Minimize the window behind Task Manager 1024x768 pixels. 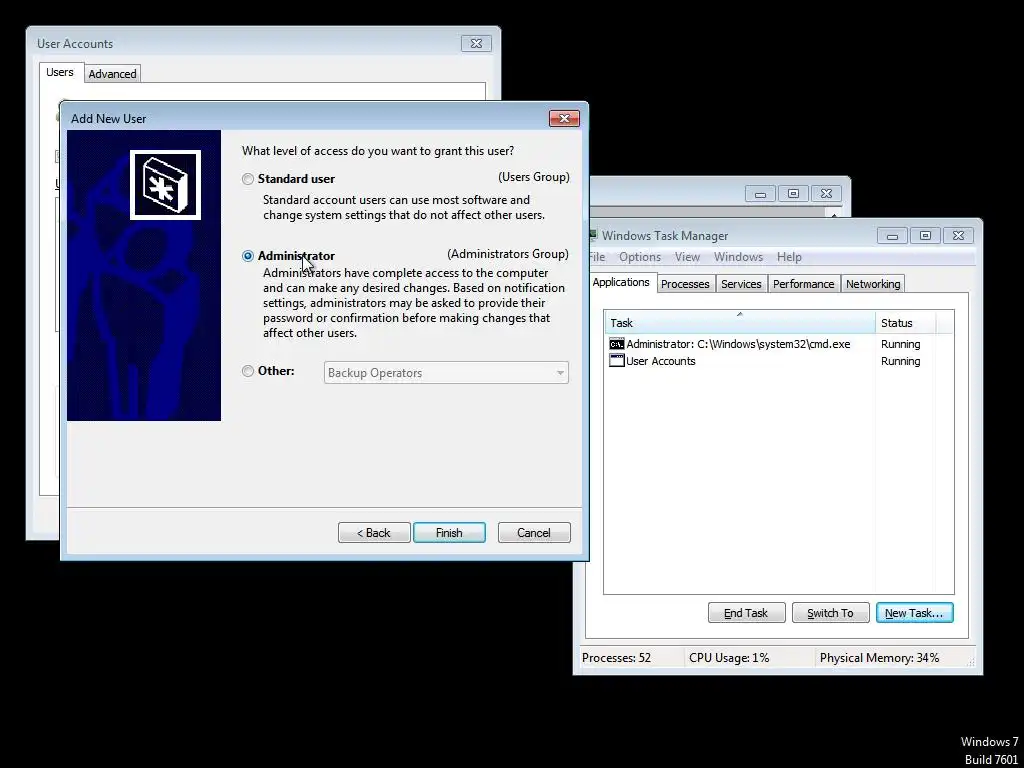click(760, 194)
